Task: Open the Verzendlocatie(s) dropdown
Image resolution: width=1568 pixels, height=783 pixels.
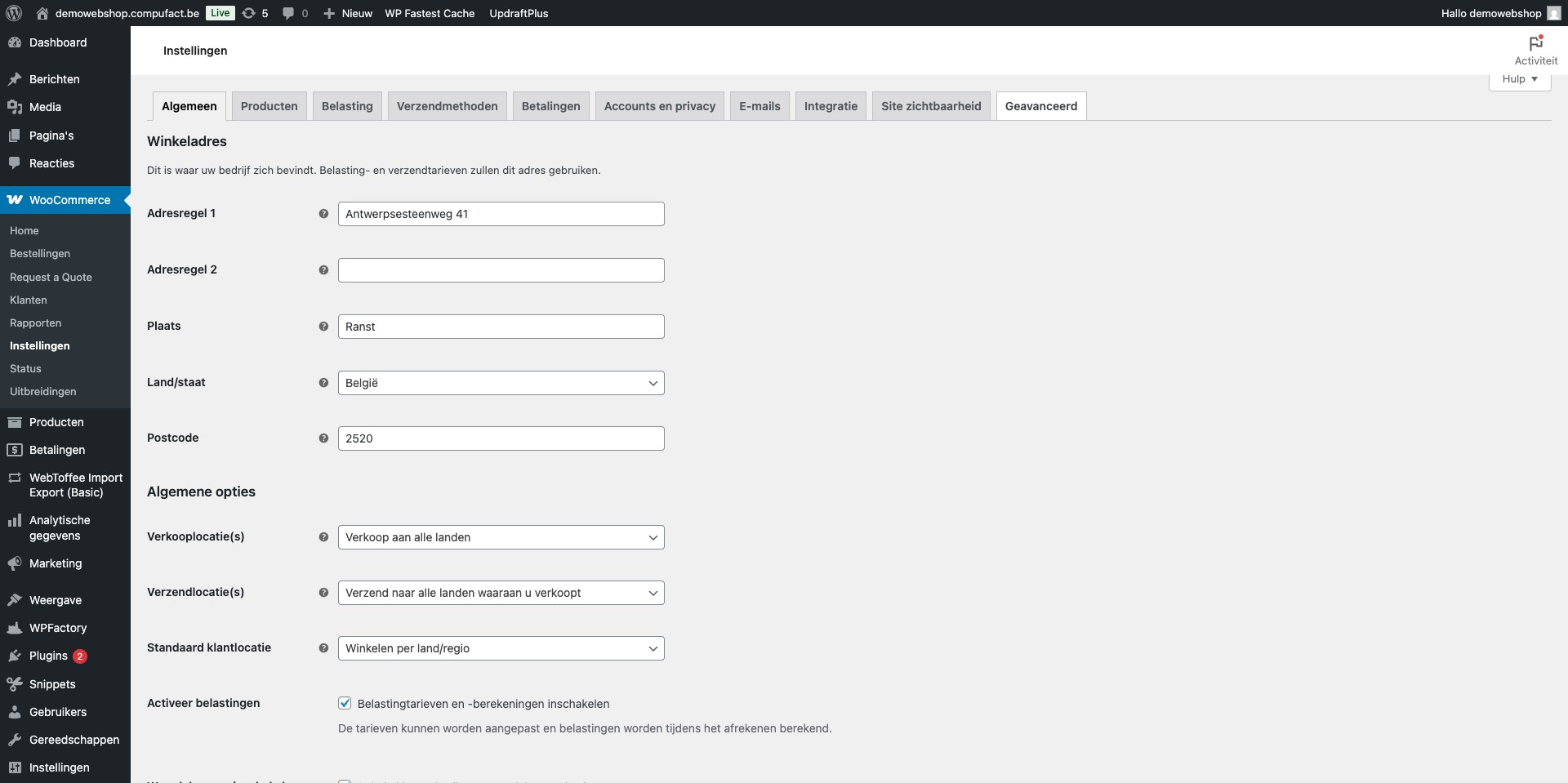Action: 501,593
